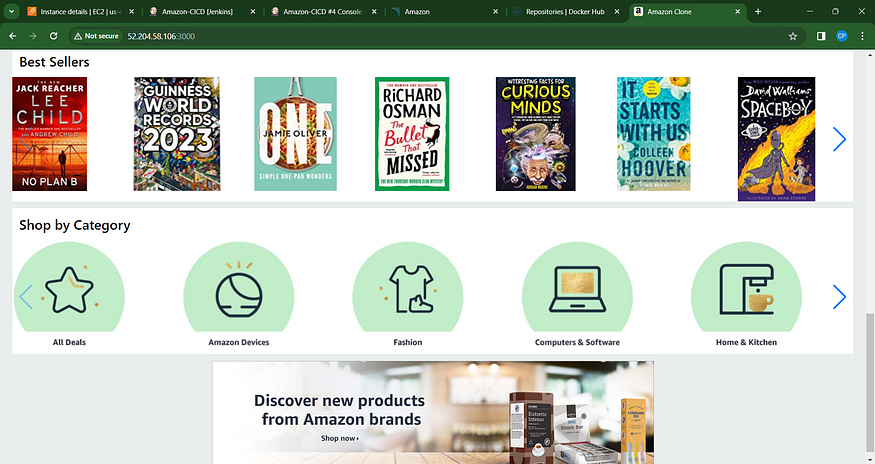Screen dimensions: 875x464
Task: Click the Computers & Software laptop icon
Action: (577, 289)
